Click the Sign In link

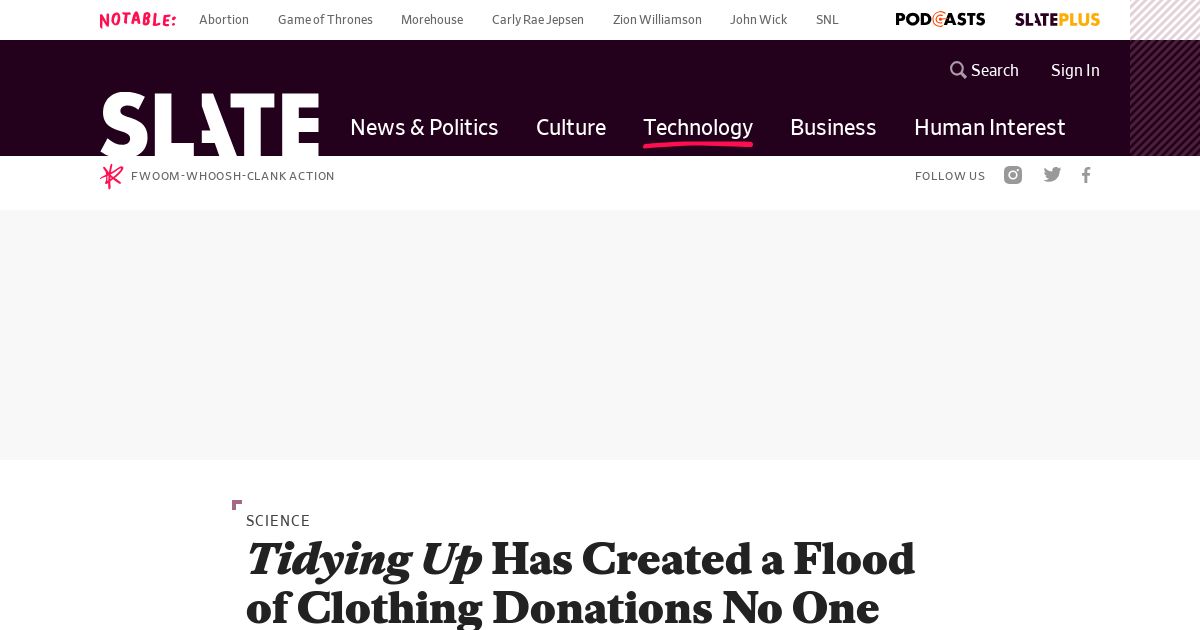[x=1075, y=70]
